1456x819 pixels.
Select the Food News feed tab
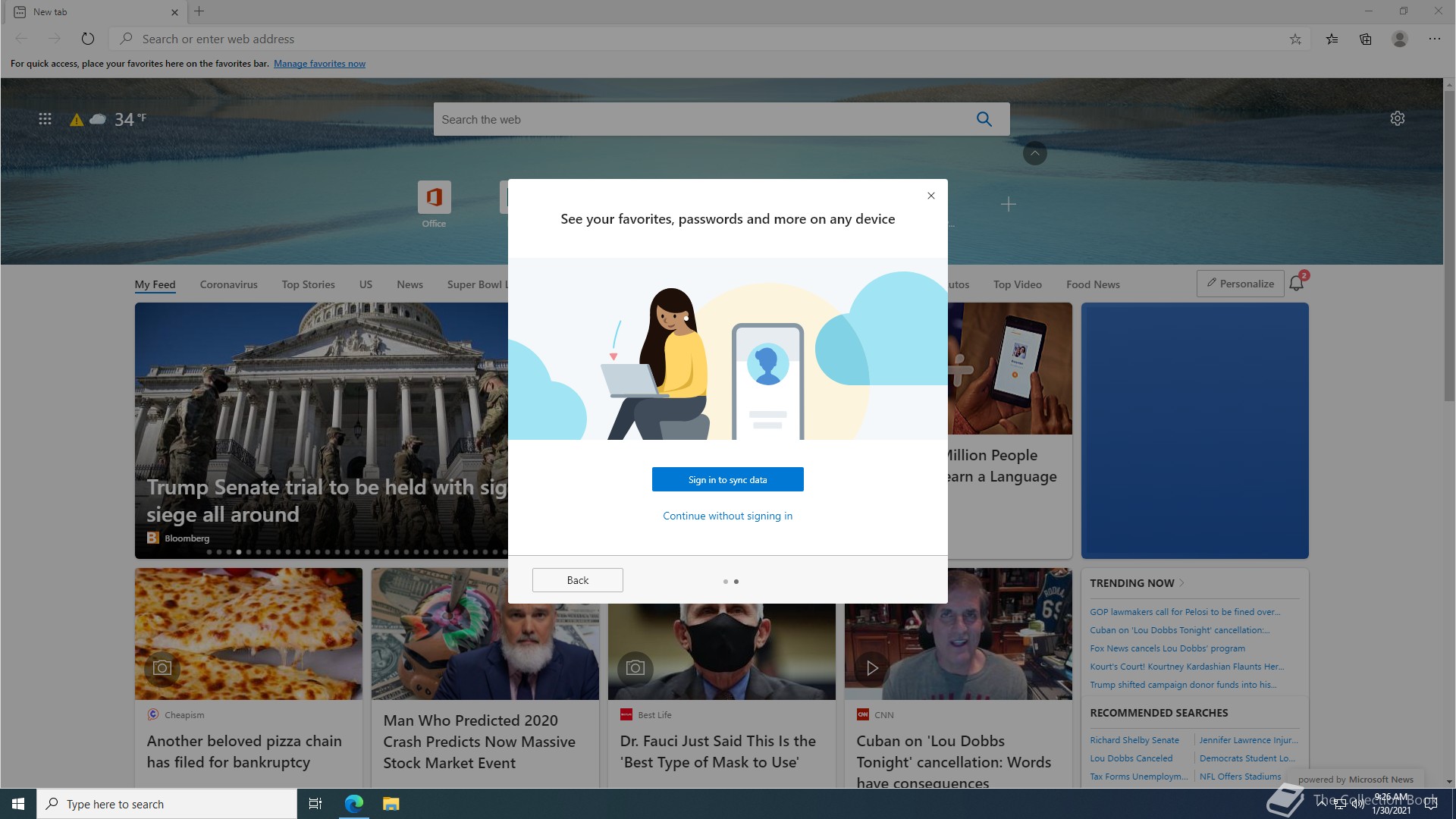[1093, 284]
